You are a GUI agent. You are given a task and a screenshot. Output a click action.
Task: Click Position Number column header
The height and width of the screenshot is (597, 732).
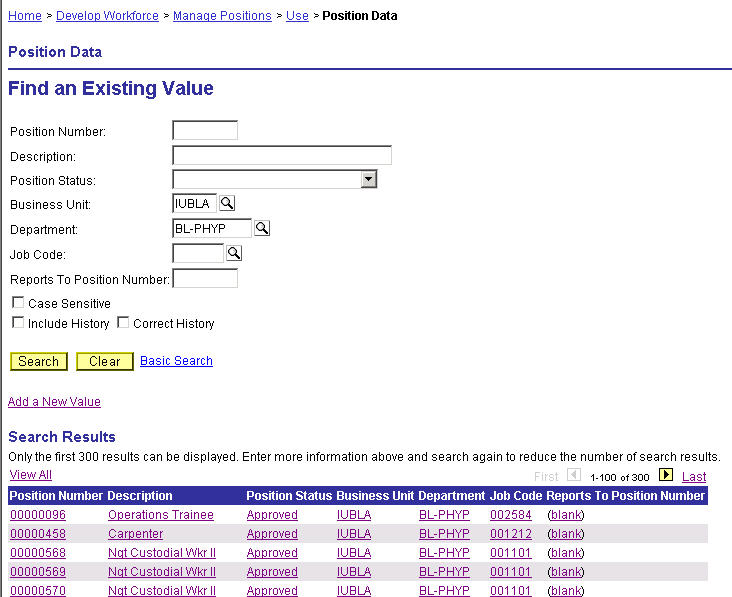[56, 496]
